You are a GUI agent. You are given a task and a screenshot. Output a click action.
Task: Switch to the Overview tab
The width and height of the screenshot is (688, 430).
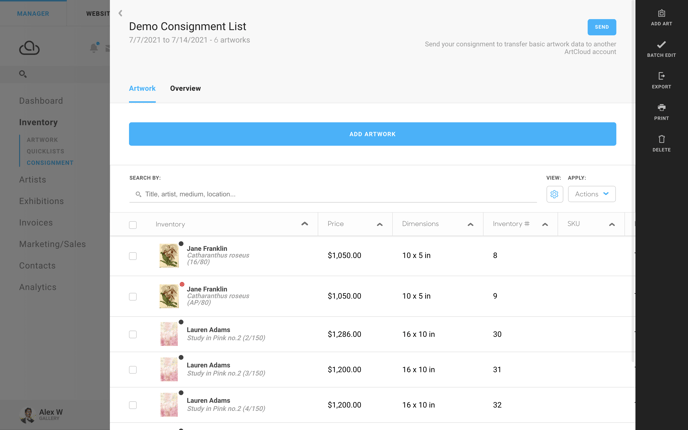click(x=185, y=88)
